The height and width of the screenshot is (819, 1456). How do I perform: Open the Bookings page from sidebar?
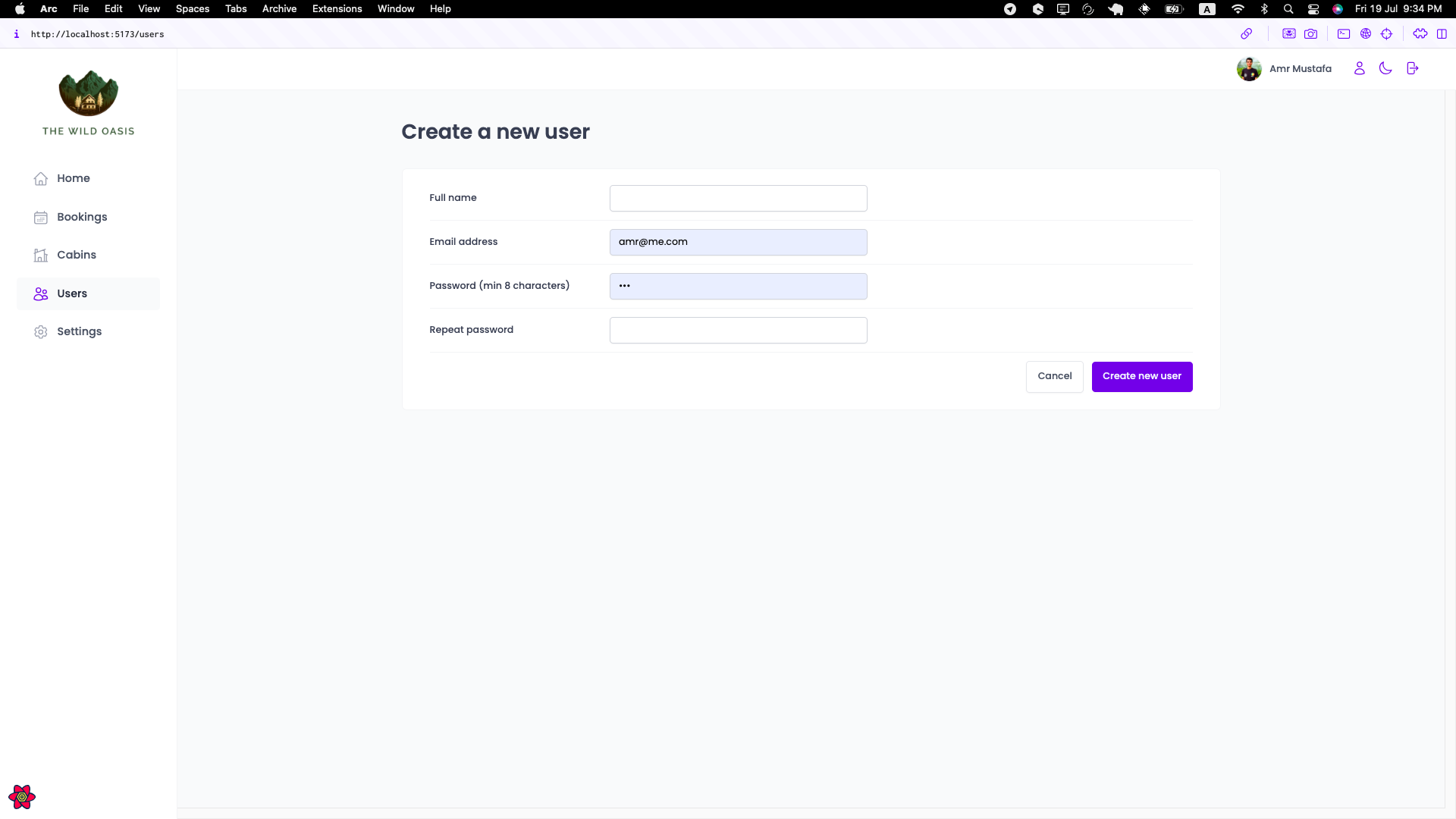point(82,217)
